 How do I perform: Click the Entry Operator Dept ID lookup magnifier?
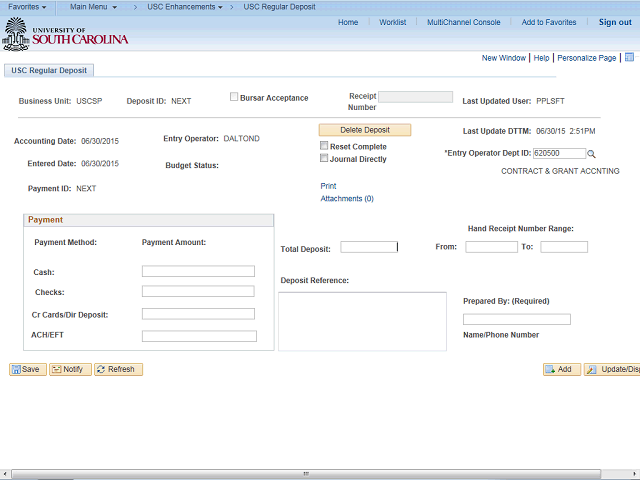(591, 154)
